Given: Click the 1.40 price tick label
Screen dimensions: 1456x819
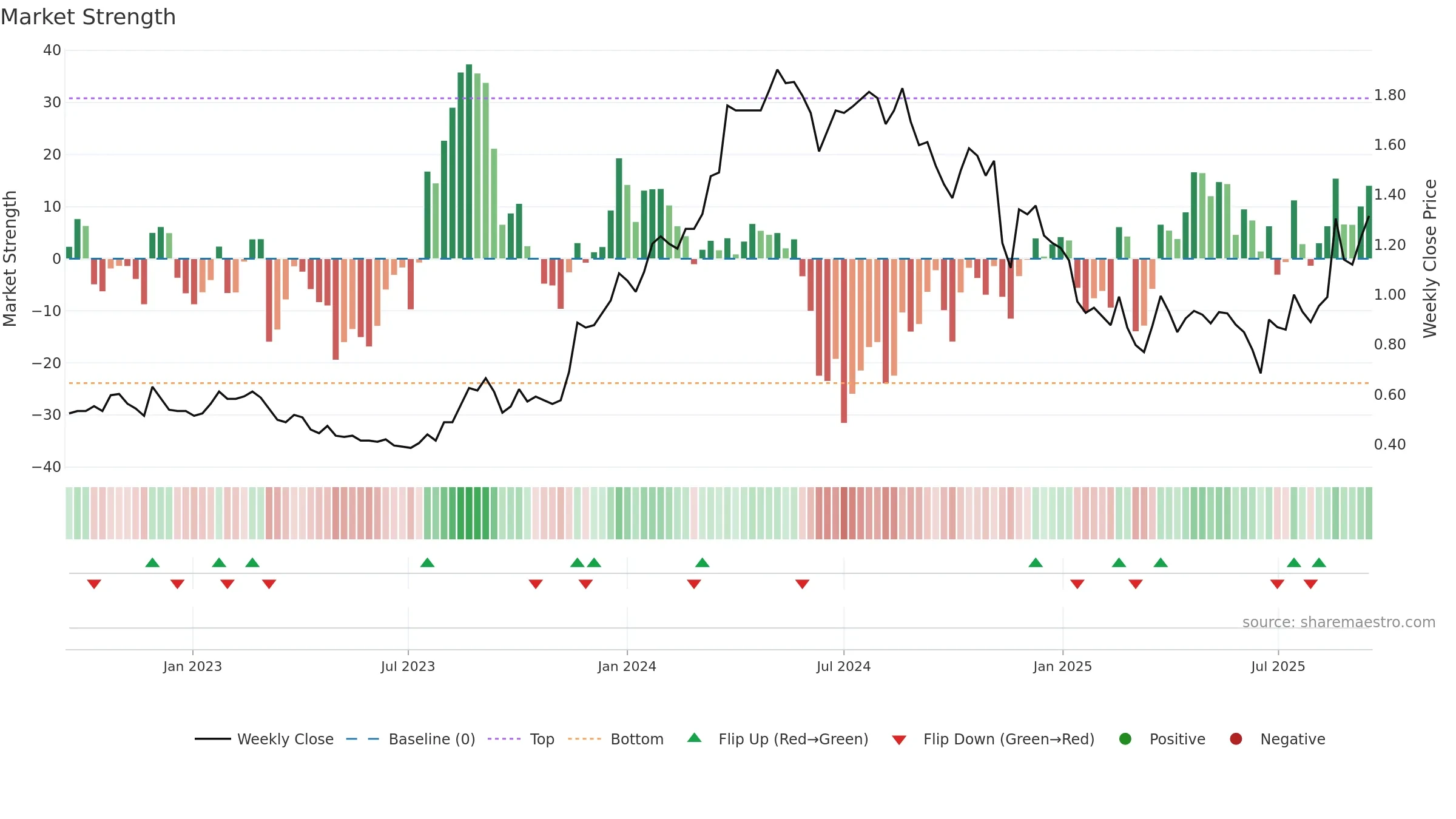Looking at the screenshot, I should click(x=1390, y=195).
